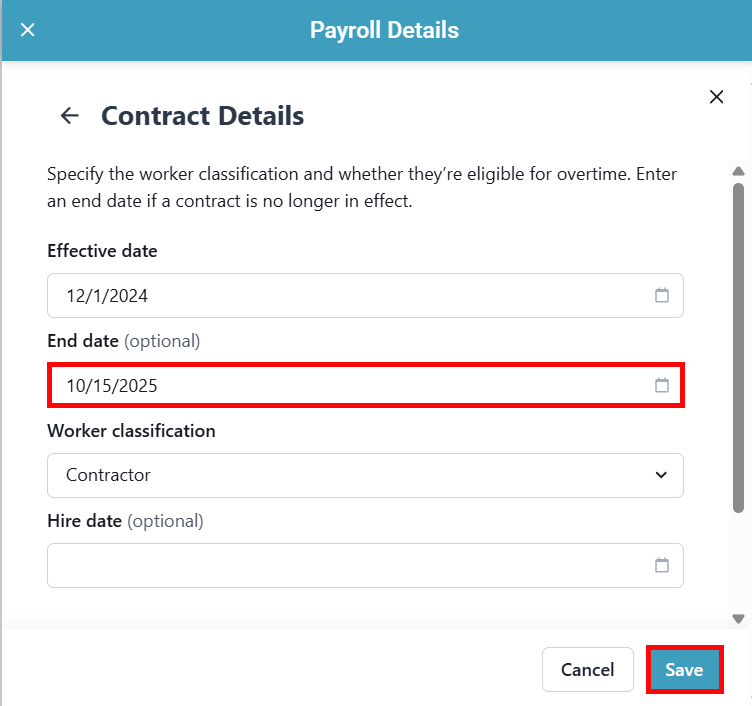The width and height of the screenshot is (752, 706).
Task: Save the contract details
Action: pyautogui.click(x=684, y=670)
